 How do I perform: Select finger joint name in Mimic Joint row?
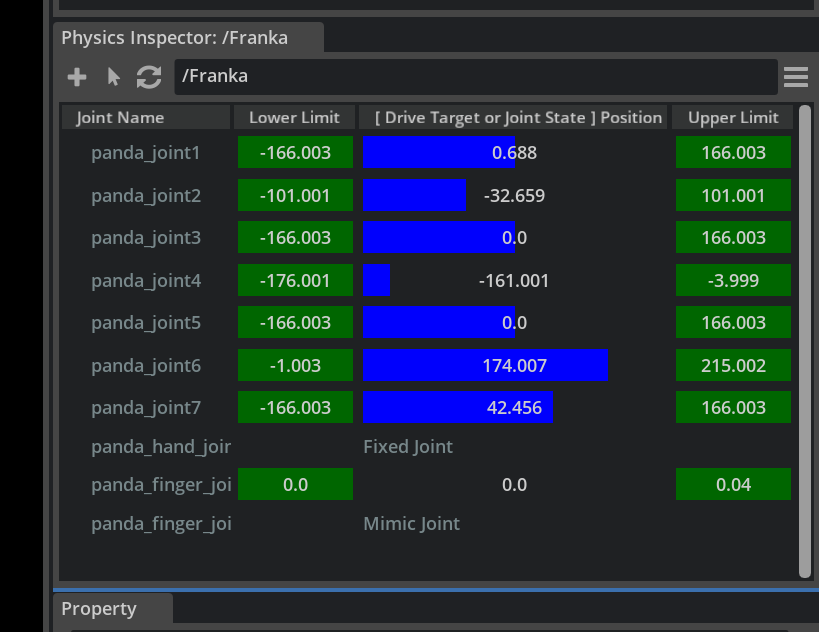[161, 524]
